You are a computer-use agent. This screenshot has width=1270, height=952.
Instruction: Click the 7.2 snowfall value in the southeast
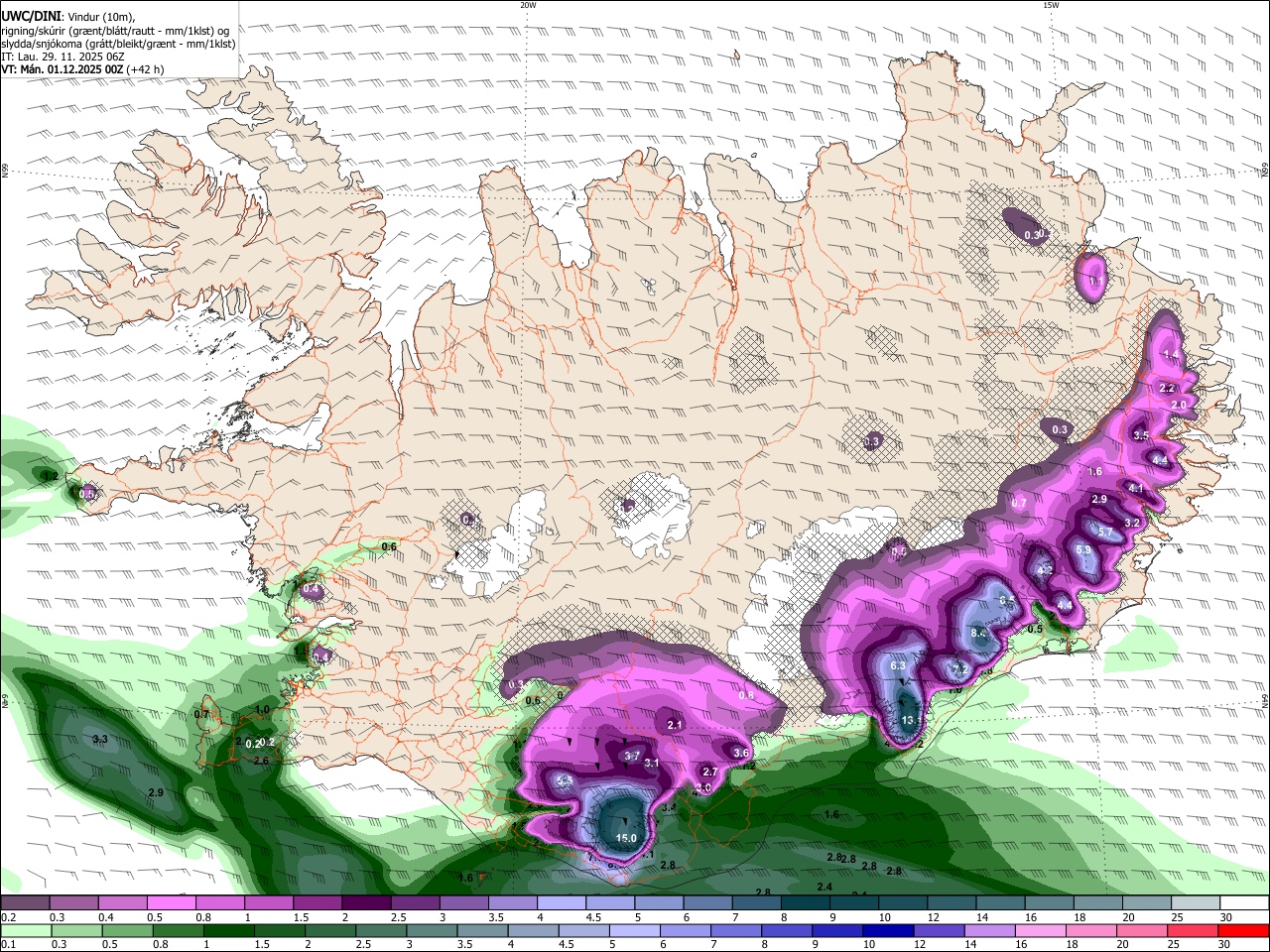[x=960, y=668]
